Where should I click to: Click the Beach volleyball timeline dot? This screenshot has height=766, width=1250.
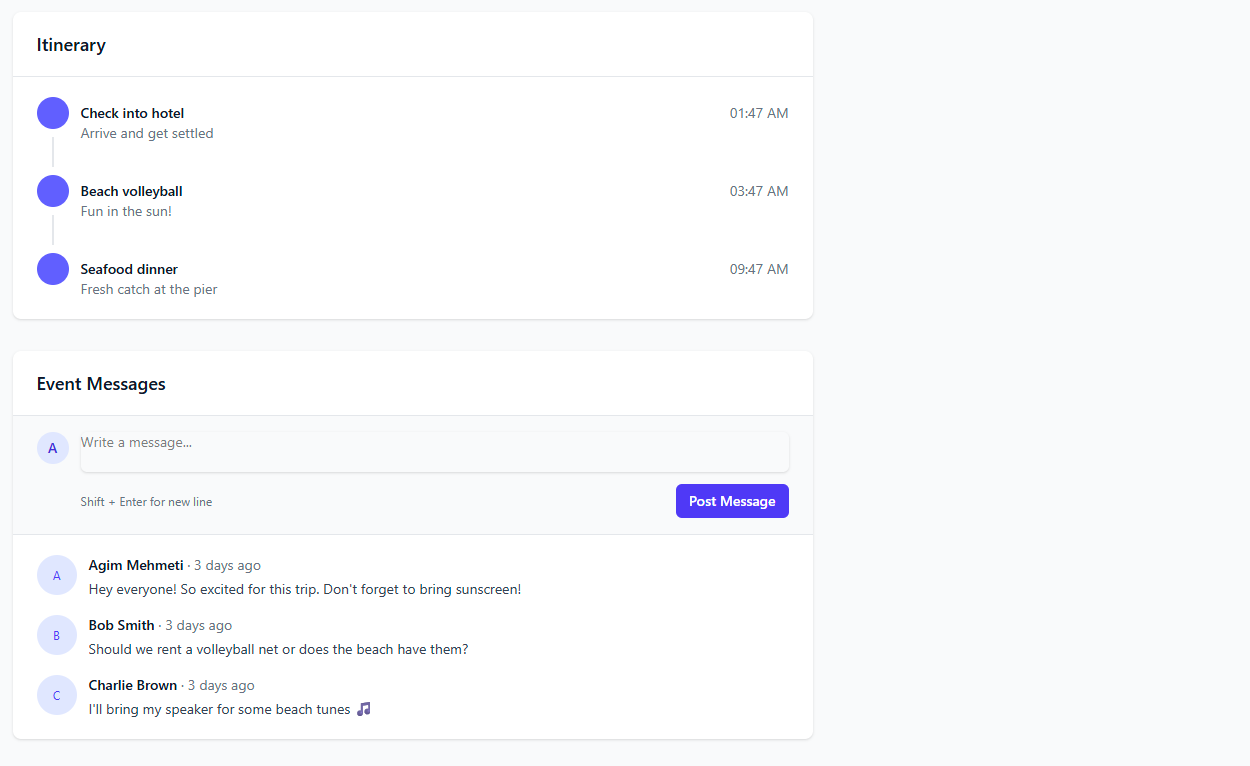[52, 190]
